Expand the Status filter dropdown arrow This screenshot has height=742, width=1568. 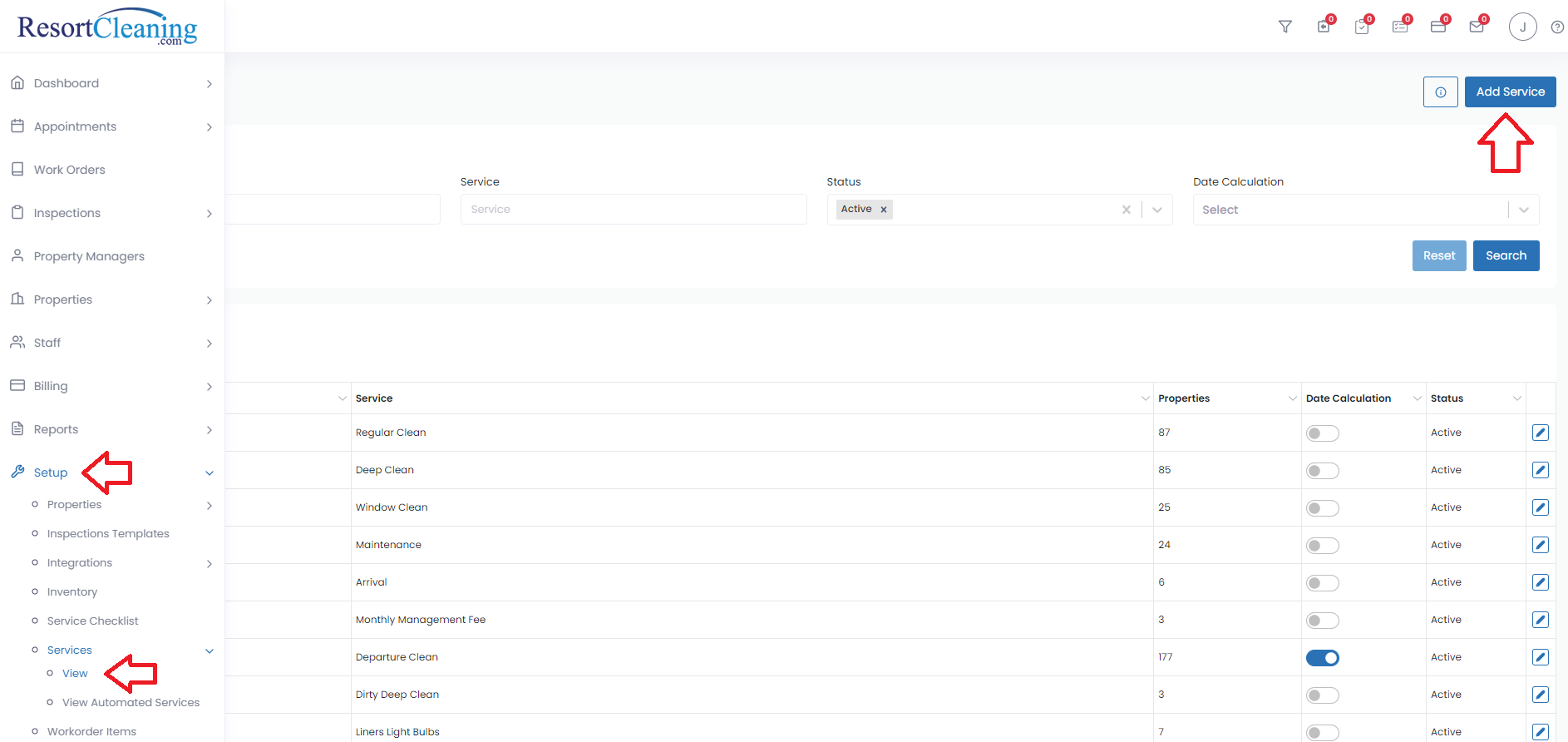pyautogui.click(x=1157, y=210)
